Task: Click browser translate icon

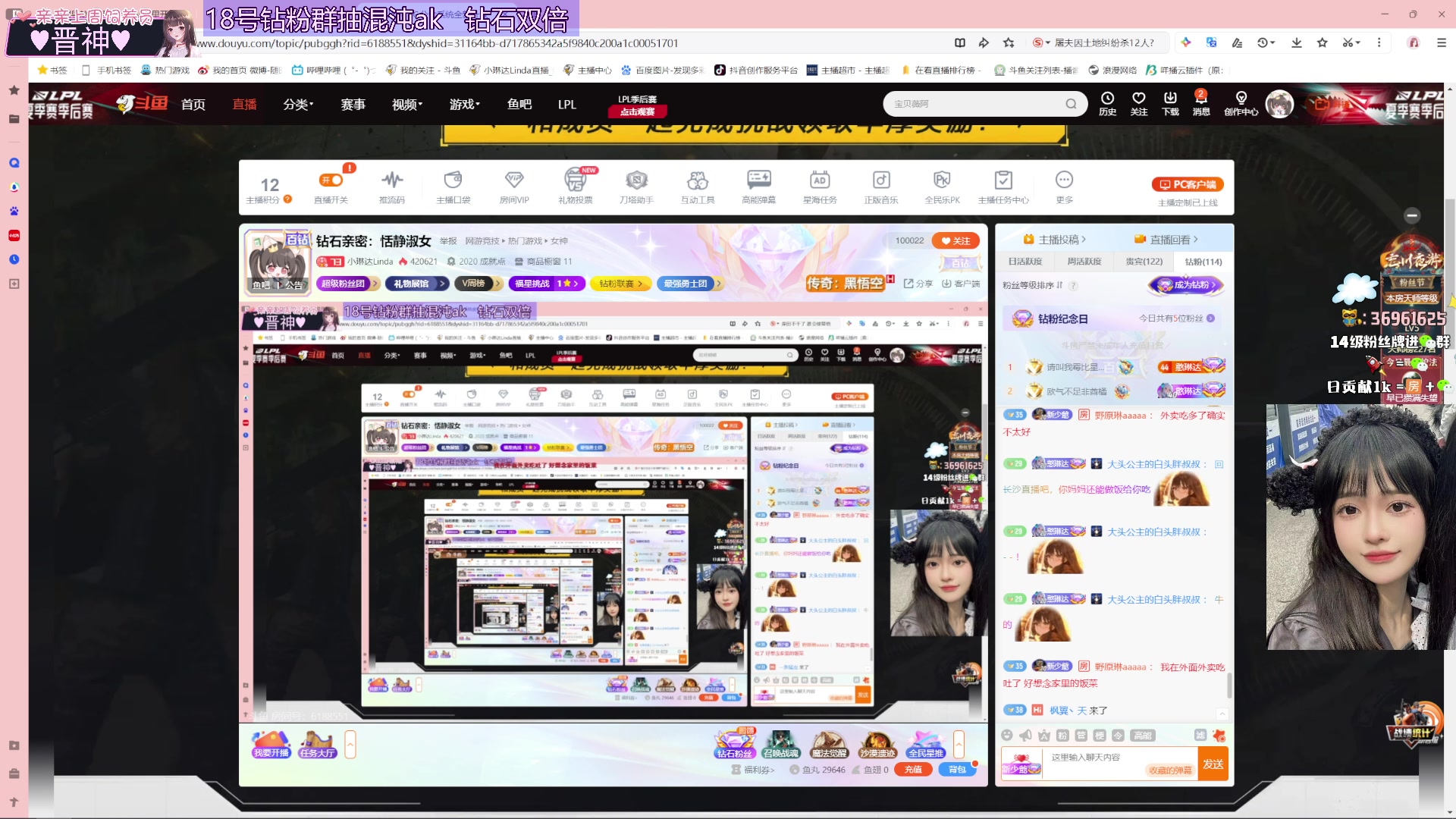Action: 1211,42
